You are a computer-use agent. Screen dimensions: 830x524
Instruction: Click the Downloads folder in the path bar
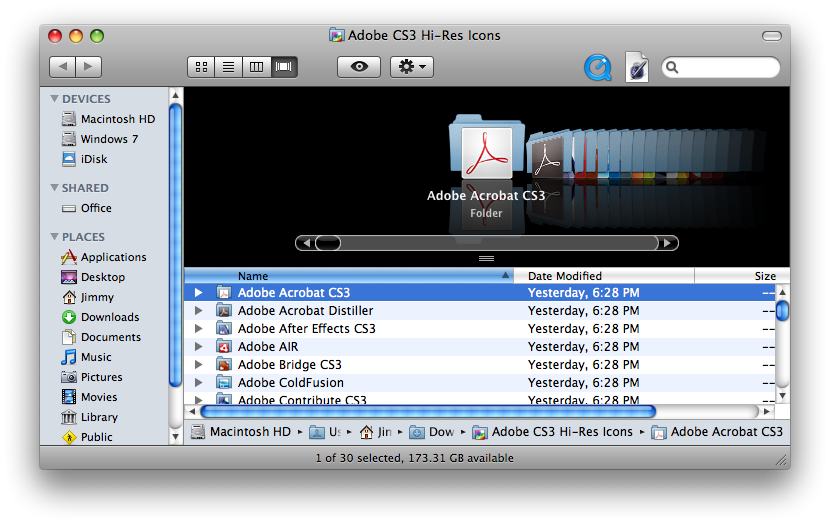click(x=432, y=432)
